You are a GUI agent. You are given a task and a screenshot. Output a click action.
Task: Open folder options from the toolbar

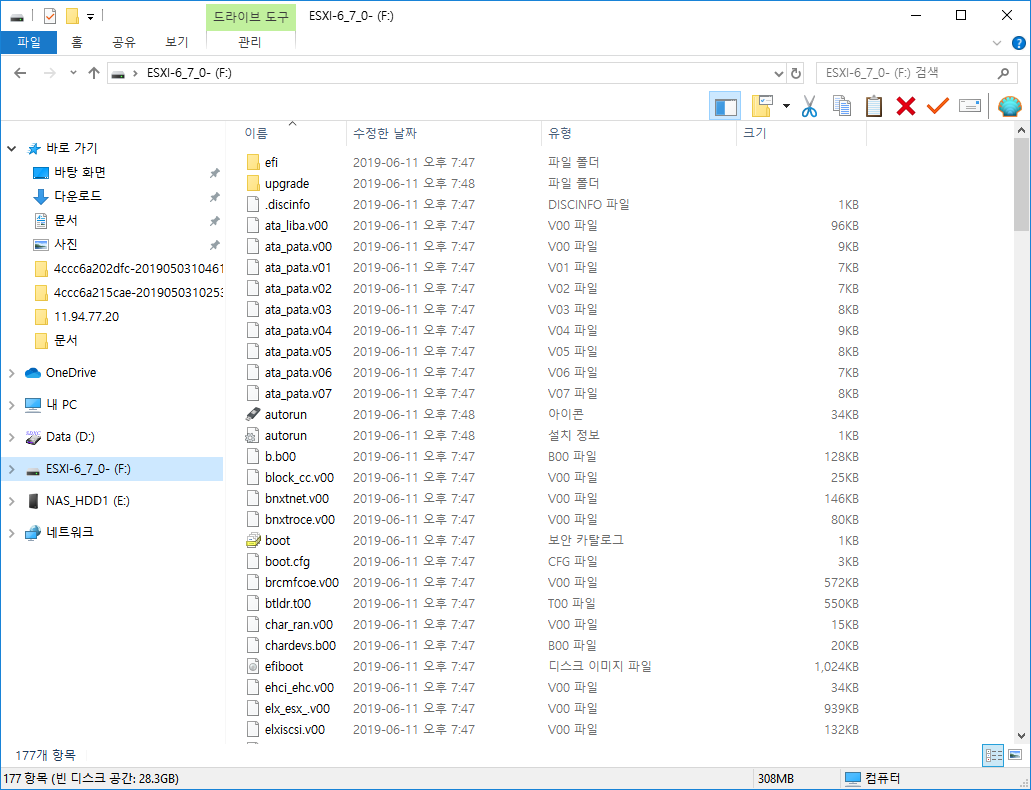(762, 106)
